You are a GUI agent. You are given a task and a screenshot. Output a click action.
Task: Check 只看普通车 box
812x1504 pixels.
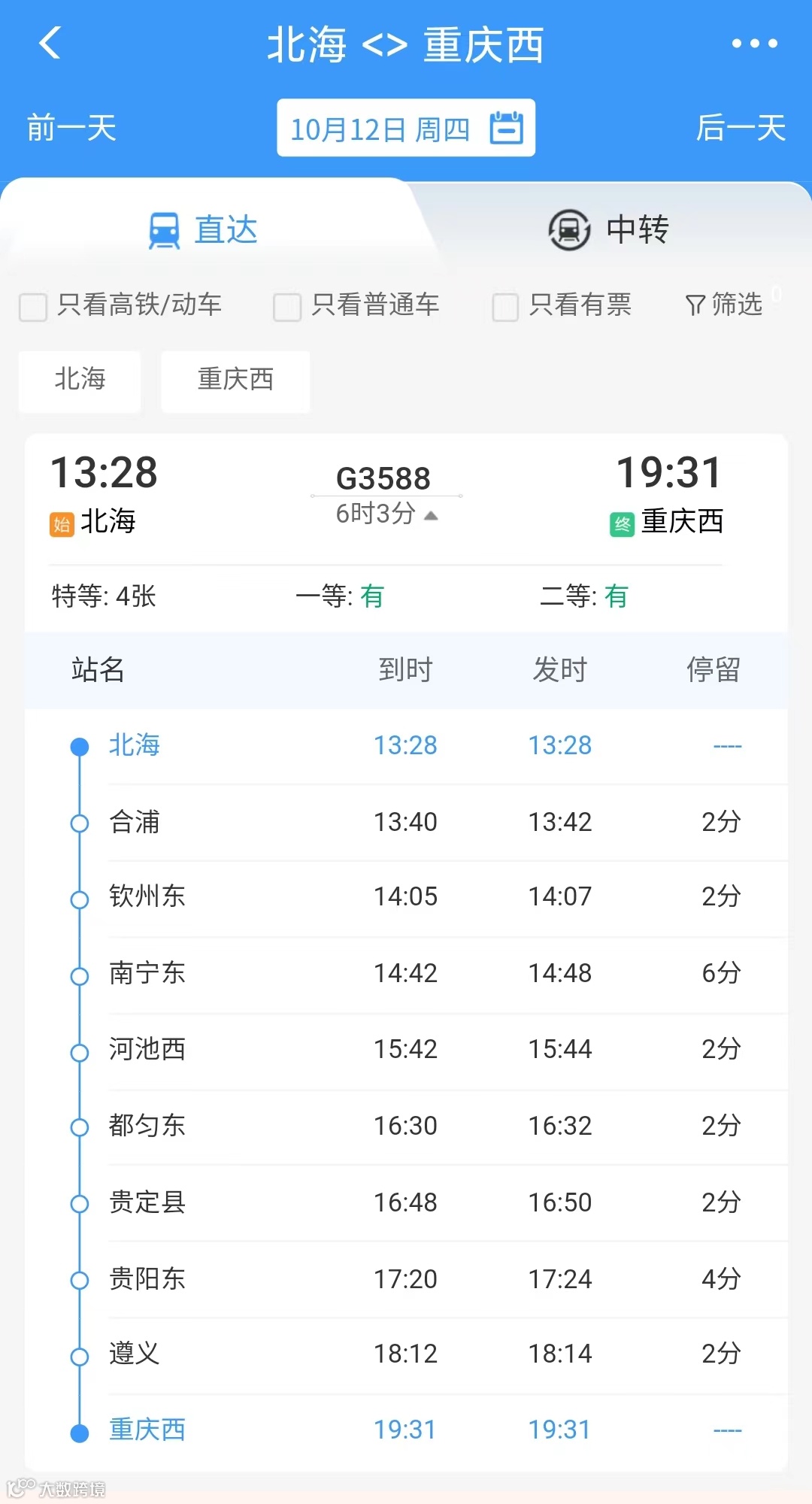287,307
